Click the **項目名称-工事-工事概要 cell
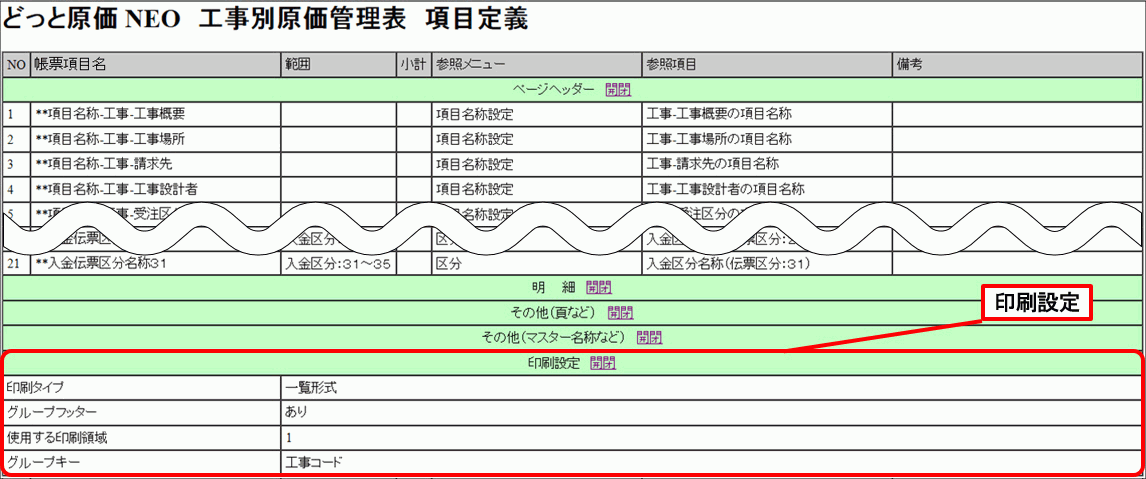 pos(155,114)
